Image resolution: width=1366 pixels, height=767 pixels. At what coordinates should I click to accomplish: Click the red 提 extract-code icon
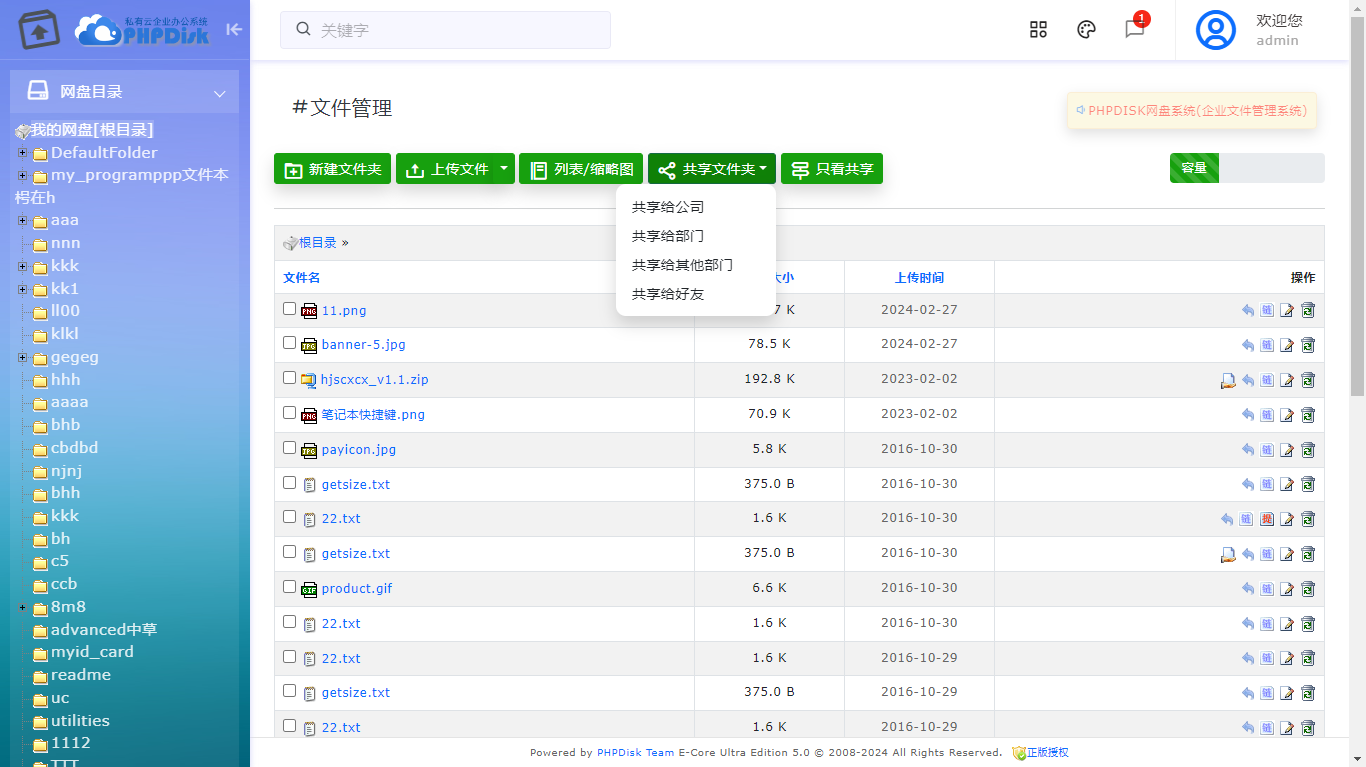1267,519
